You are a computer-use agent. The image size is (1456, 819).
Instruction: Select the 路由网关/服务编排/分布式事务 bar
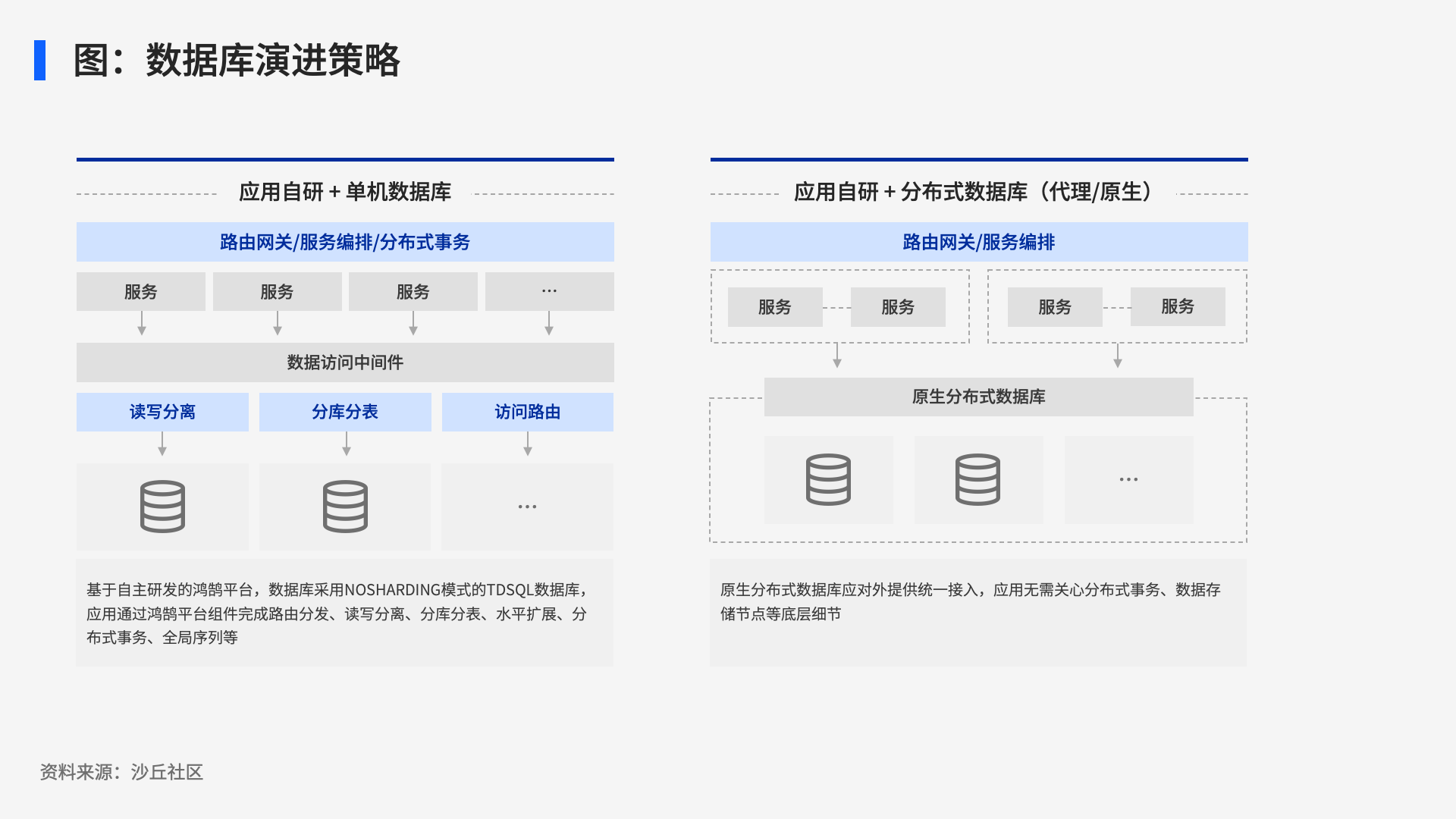click(x=345, y=242)
